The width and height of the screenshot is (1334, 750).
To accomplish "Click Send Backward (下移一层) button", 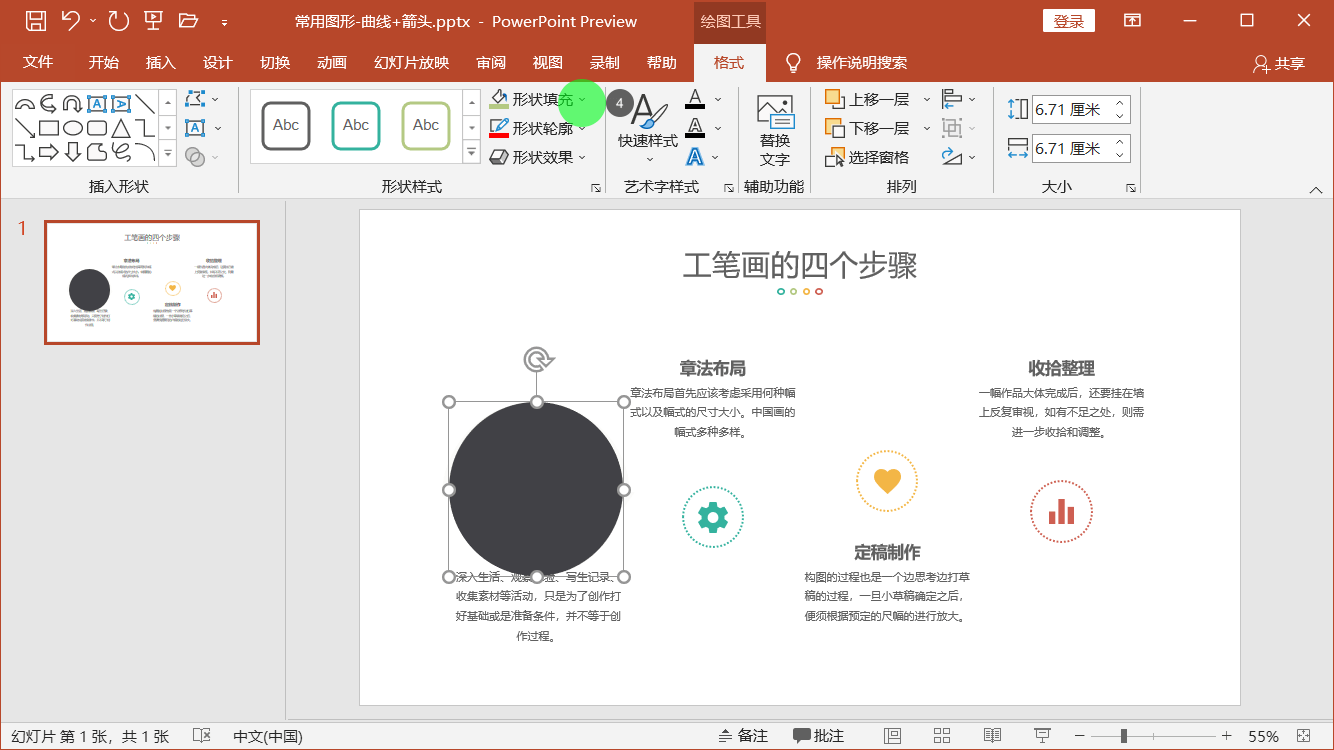I will 867,128.
